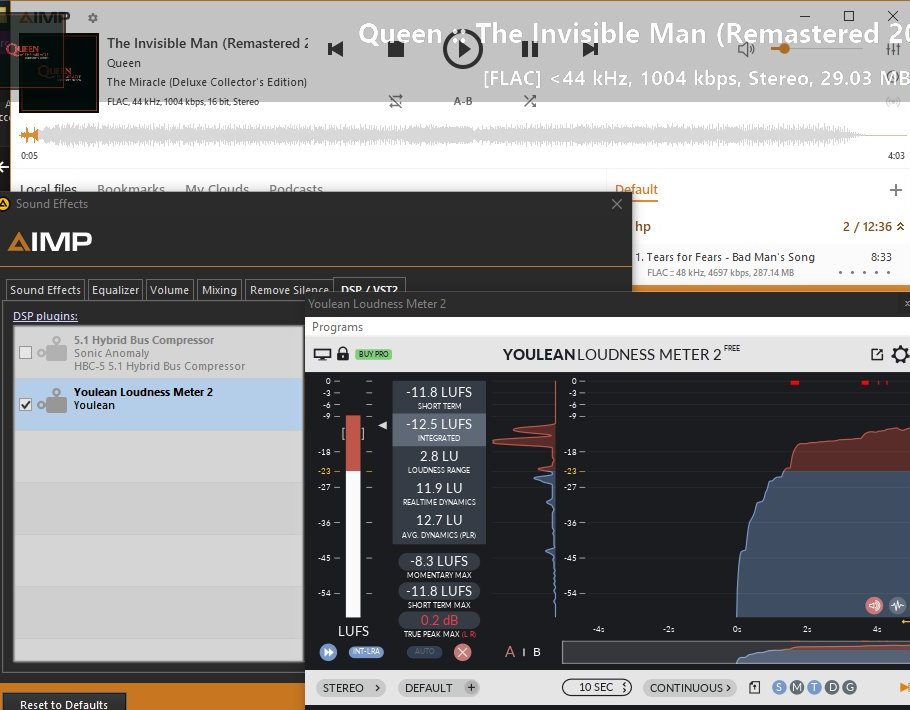The height and width of the screenshot is (710, 910).
Task: Open the Programs menu in Youlean
Action: click(x=337, y=327)
